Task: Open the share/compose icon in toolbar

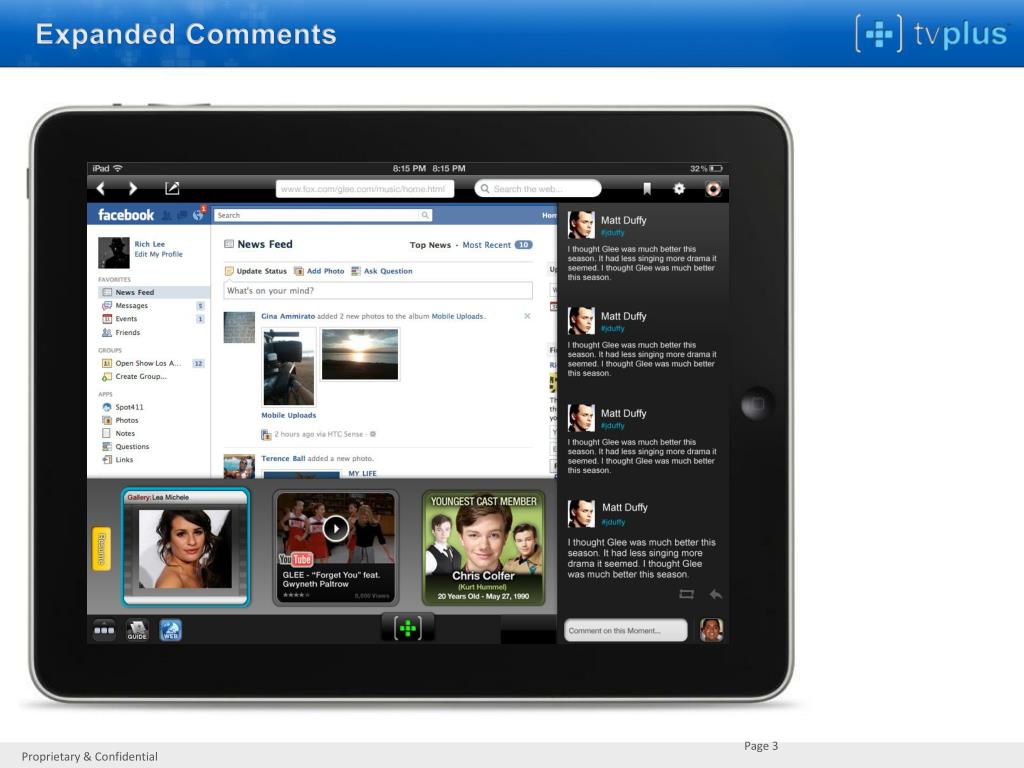Action: point(172,188)
